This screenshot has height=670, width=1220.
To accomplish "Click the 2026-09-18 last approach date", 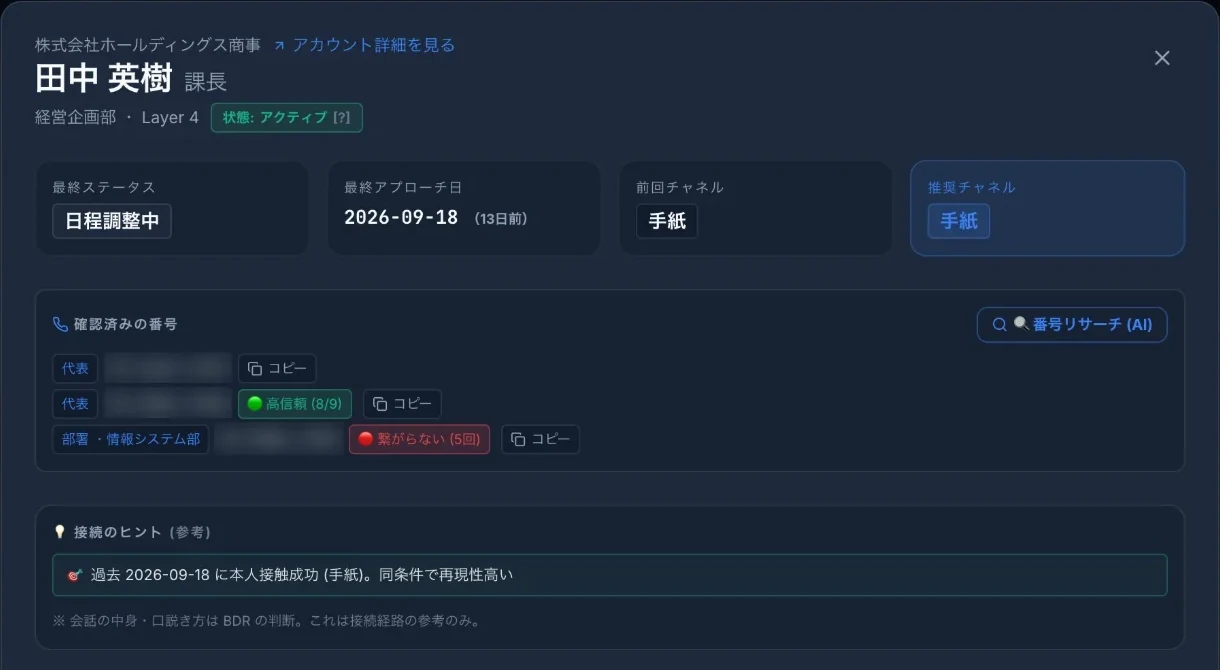I will 401,218.
